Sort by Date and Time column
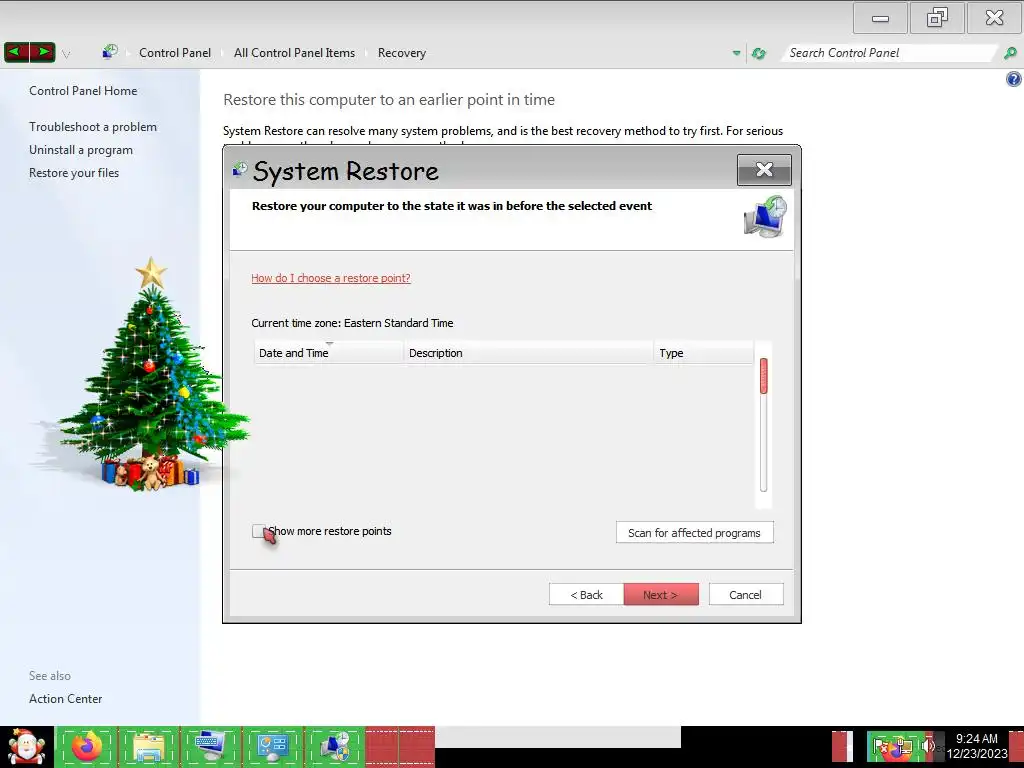The width and height of the screenshot is (1024, 768). (328, 353)
